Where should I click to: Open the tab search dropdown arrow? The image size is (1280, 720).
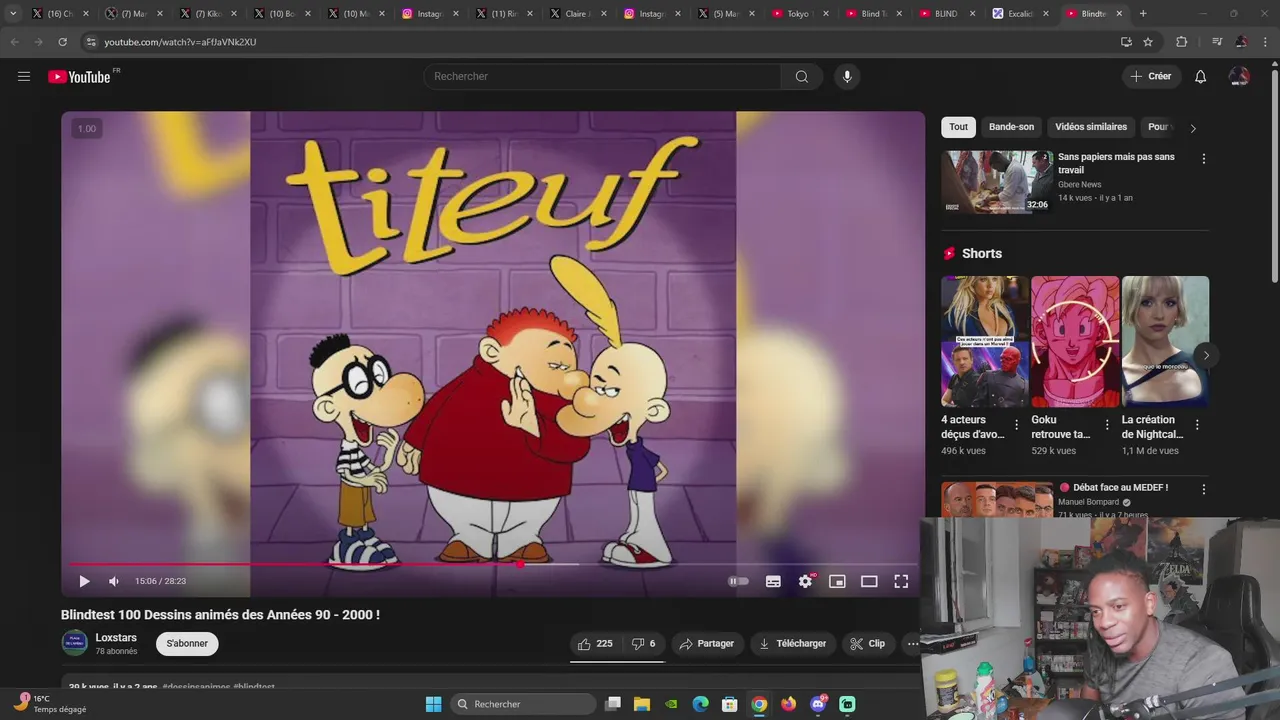(13, 13)
